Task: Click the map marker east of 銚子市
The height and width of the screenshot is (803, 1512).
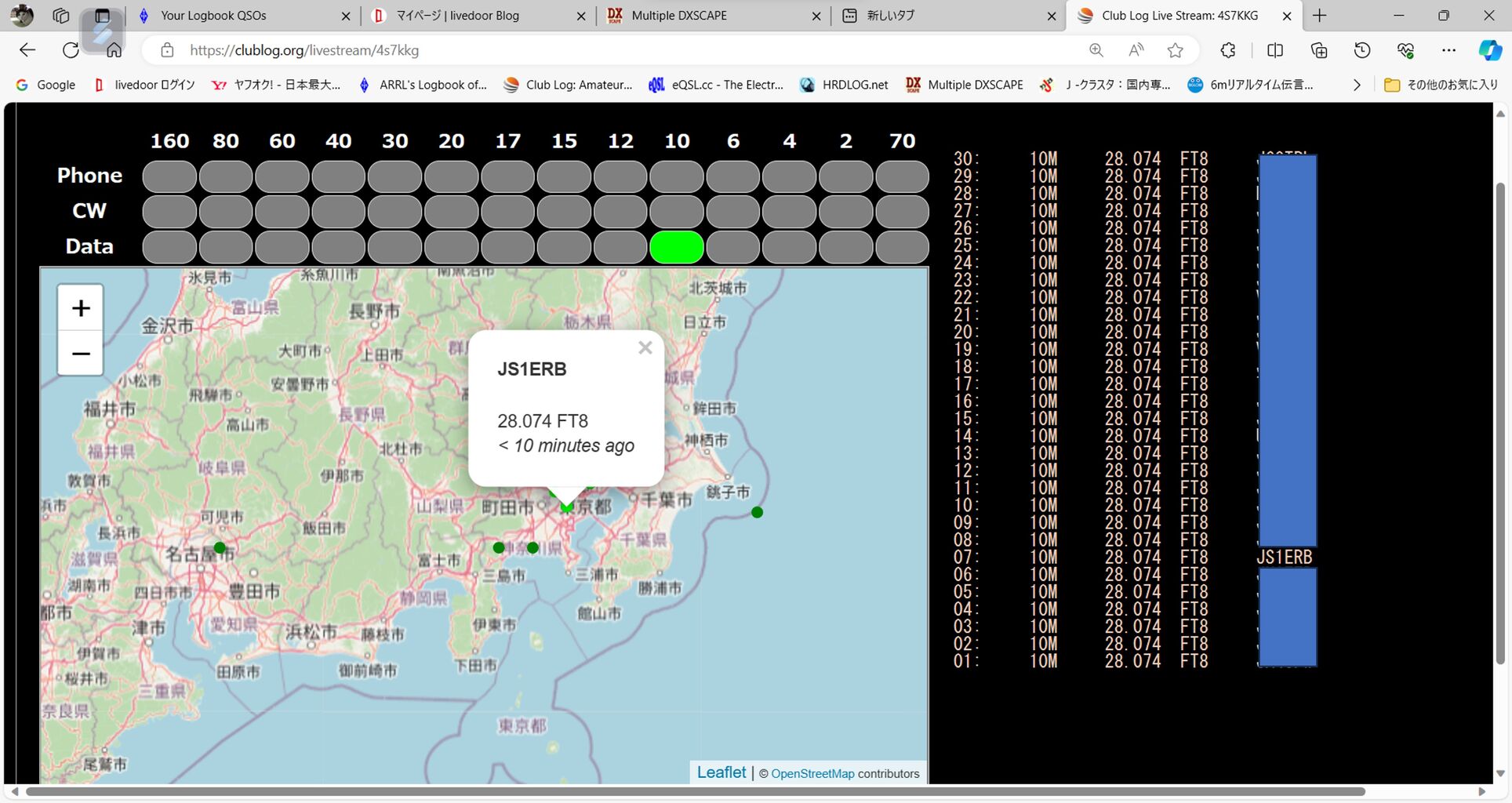Action: click(757, 512)
